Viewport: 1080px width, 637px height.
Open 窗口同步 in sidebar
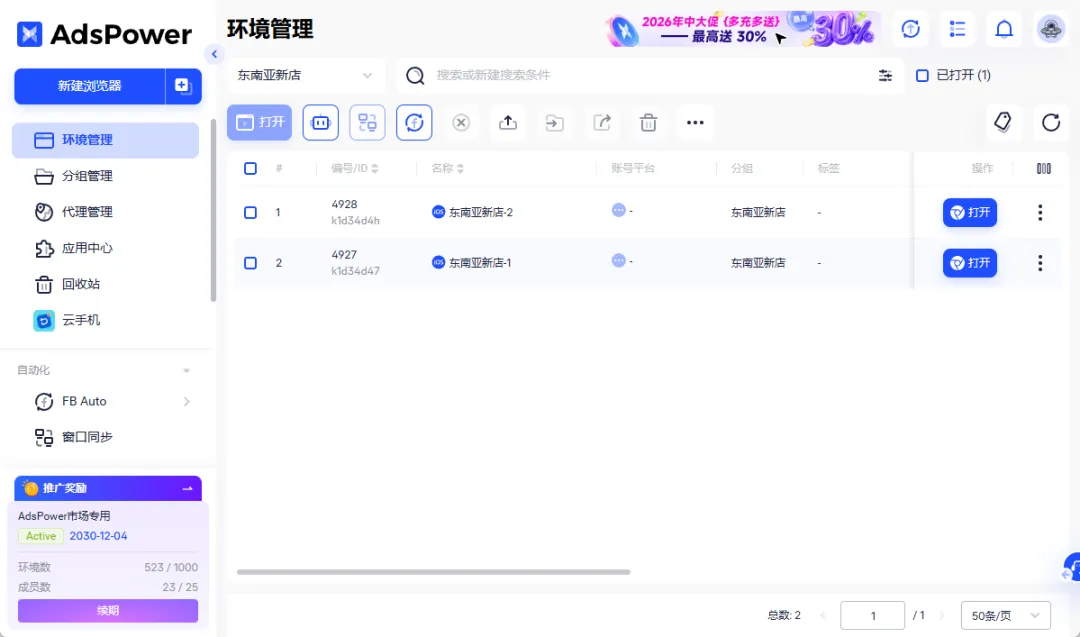(105, 437)
